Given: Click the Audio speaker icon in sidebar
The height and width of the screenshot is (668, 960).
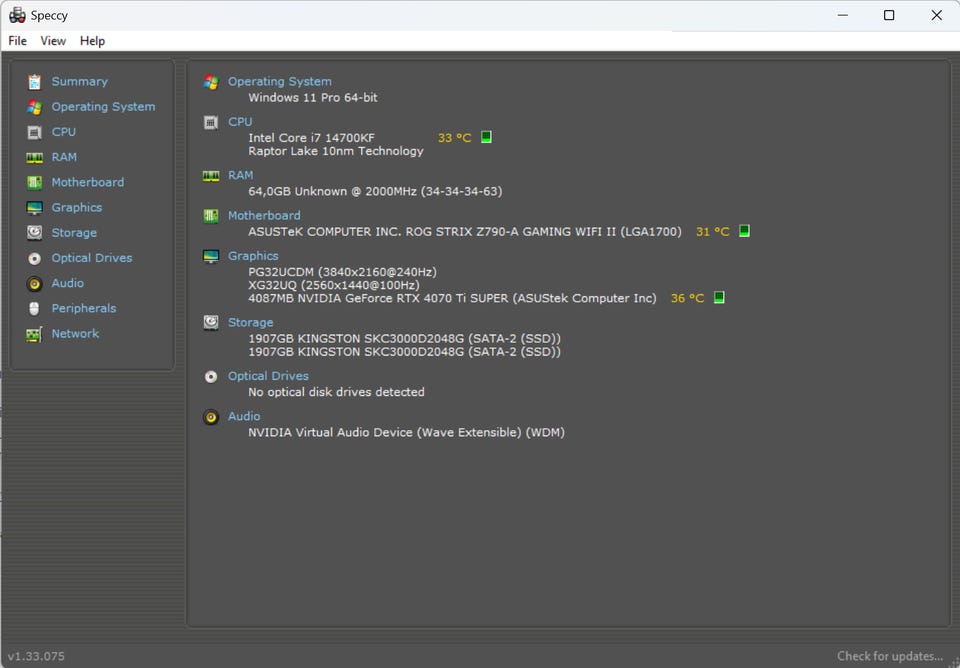Looking at the screenshot, I should click(34, 284).
